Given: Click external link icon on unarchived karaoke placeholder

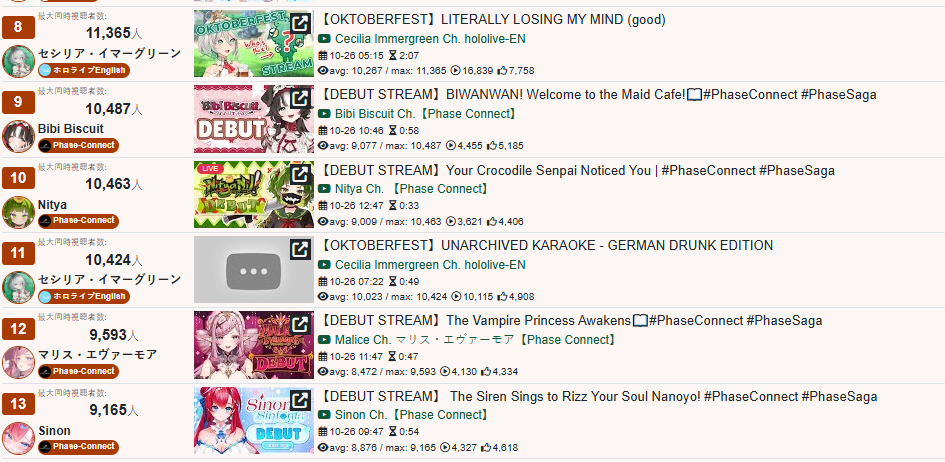Looking at the screenshot, I should (x=300, y=249).
